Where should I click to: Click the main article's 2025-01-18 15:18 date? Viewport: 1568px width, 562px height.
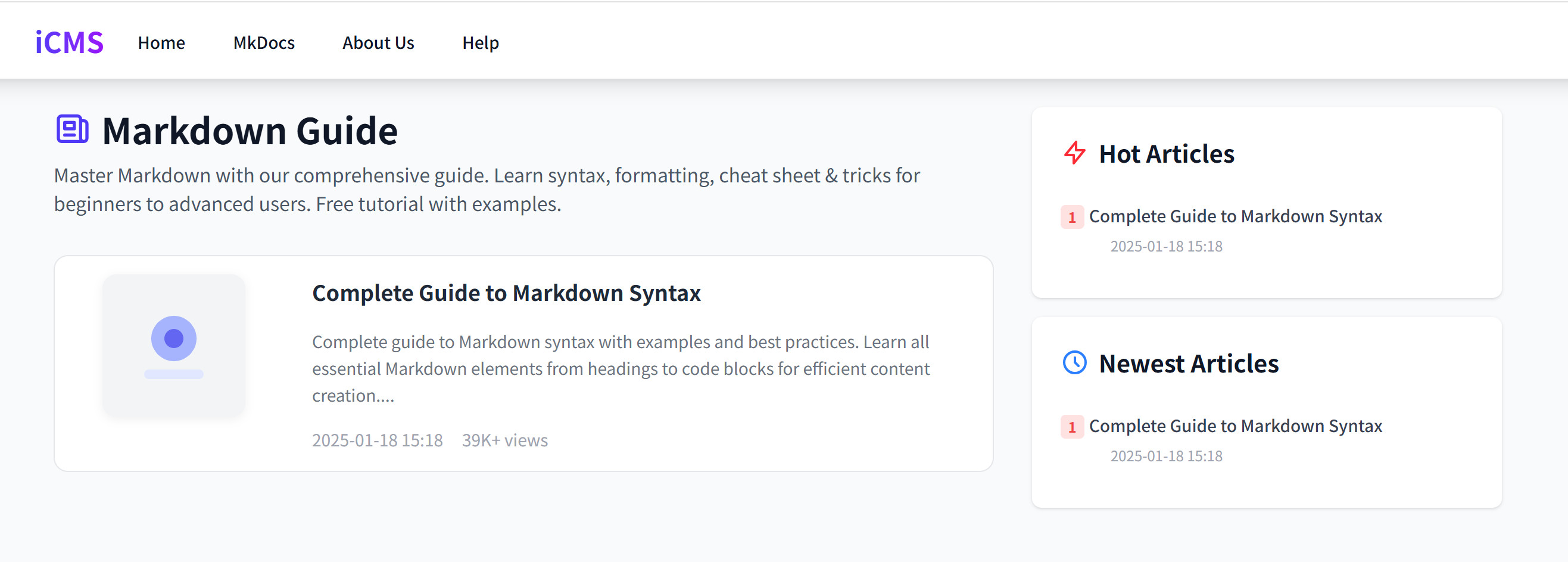point(378,440)
